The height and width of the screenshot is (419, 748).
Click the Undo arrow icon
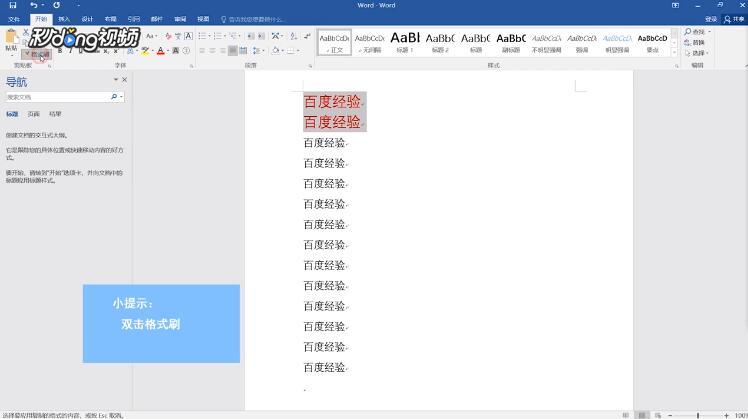click(x=33, y=5)
